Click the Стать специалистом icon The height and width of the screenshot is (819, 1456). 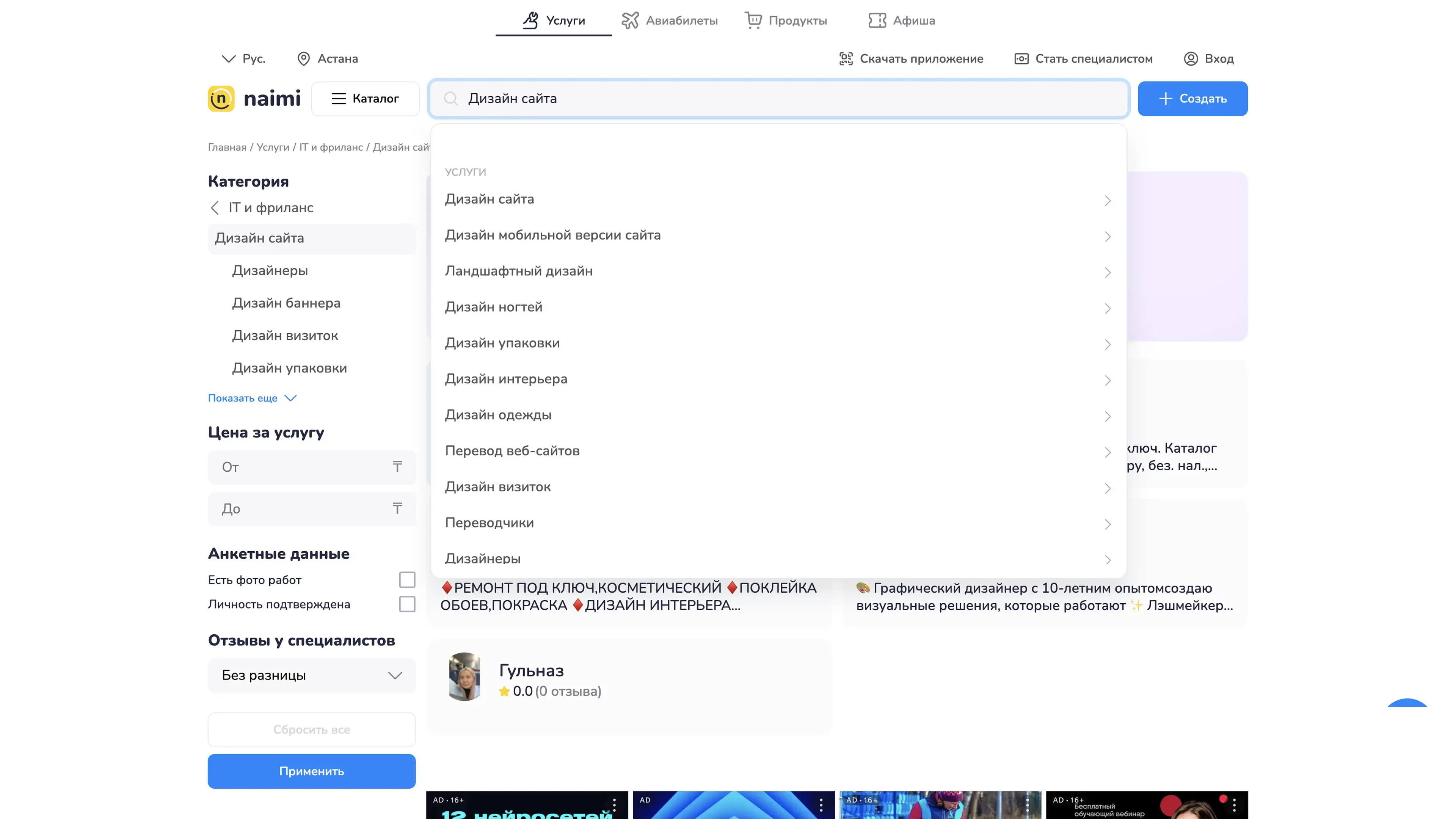(1021, 59)
